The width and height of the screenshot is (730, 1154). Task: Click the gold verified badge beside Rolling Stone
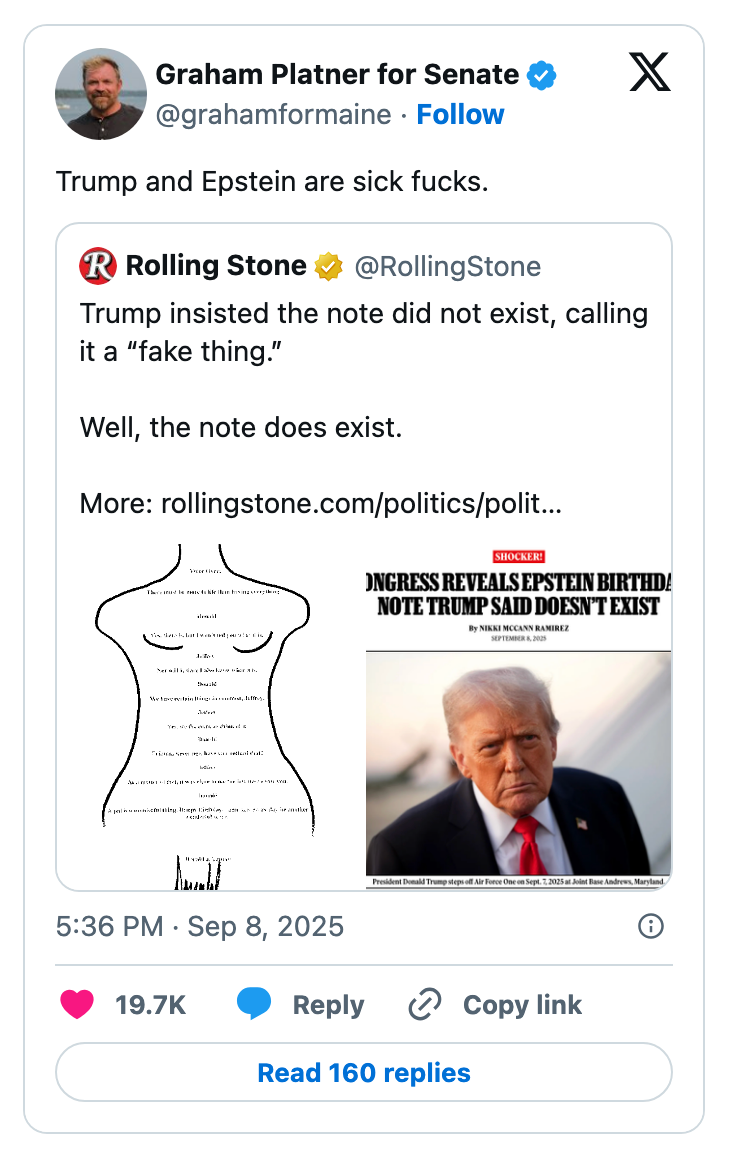click(x=326, y=266)
